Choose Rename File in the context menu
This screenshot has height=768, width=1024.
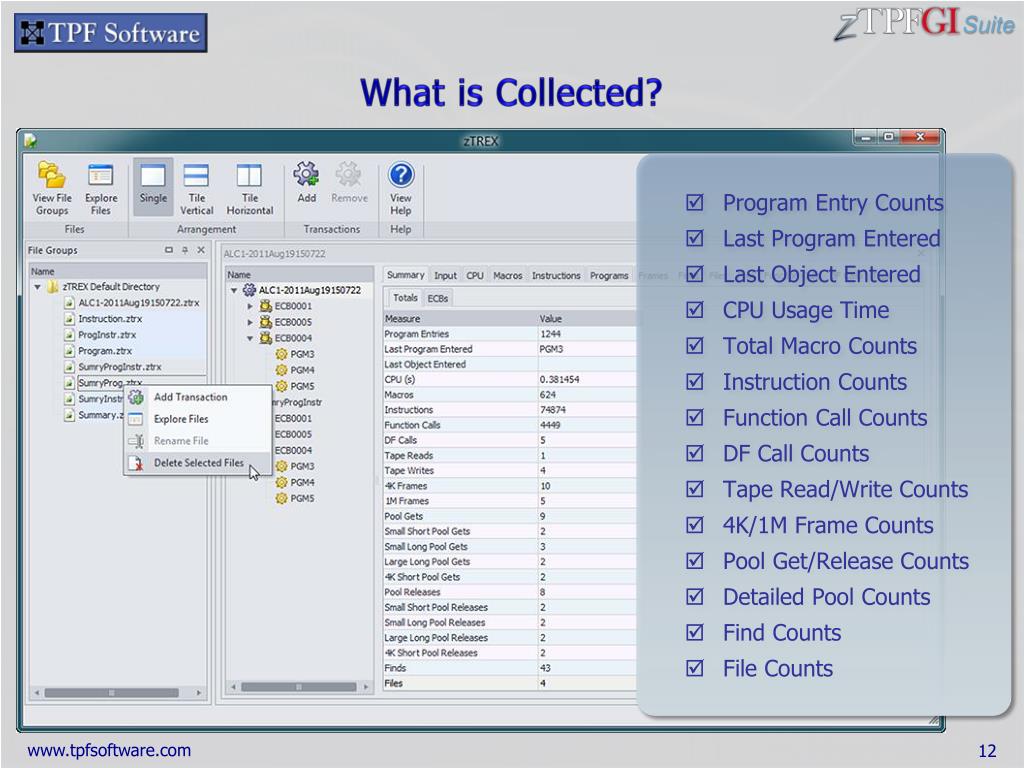click(199, 441)
